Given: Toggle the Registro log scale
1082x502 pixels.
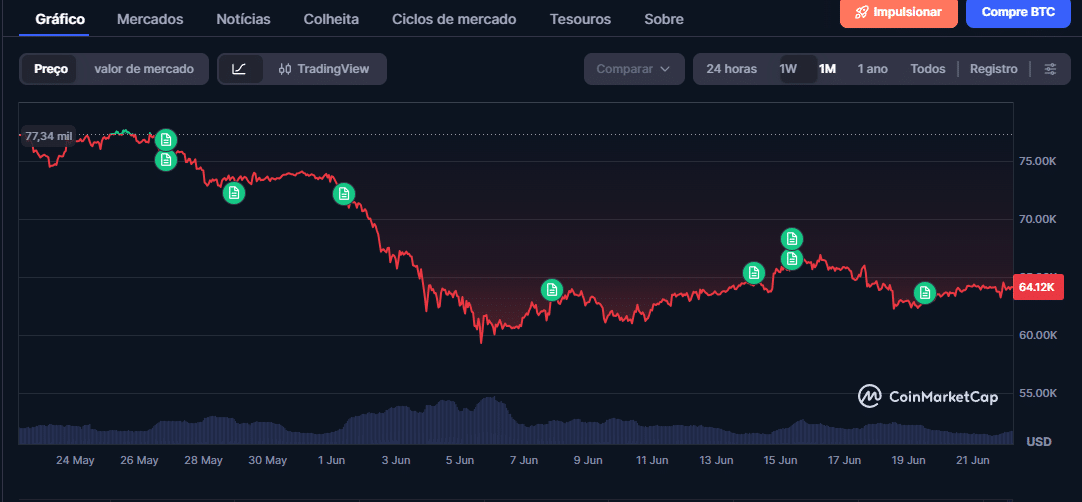Looking at the screenshot, I should 994,69.
